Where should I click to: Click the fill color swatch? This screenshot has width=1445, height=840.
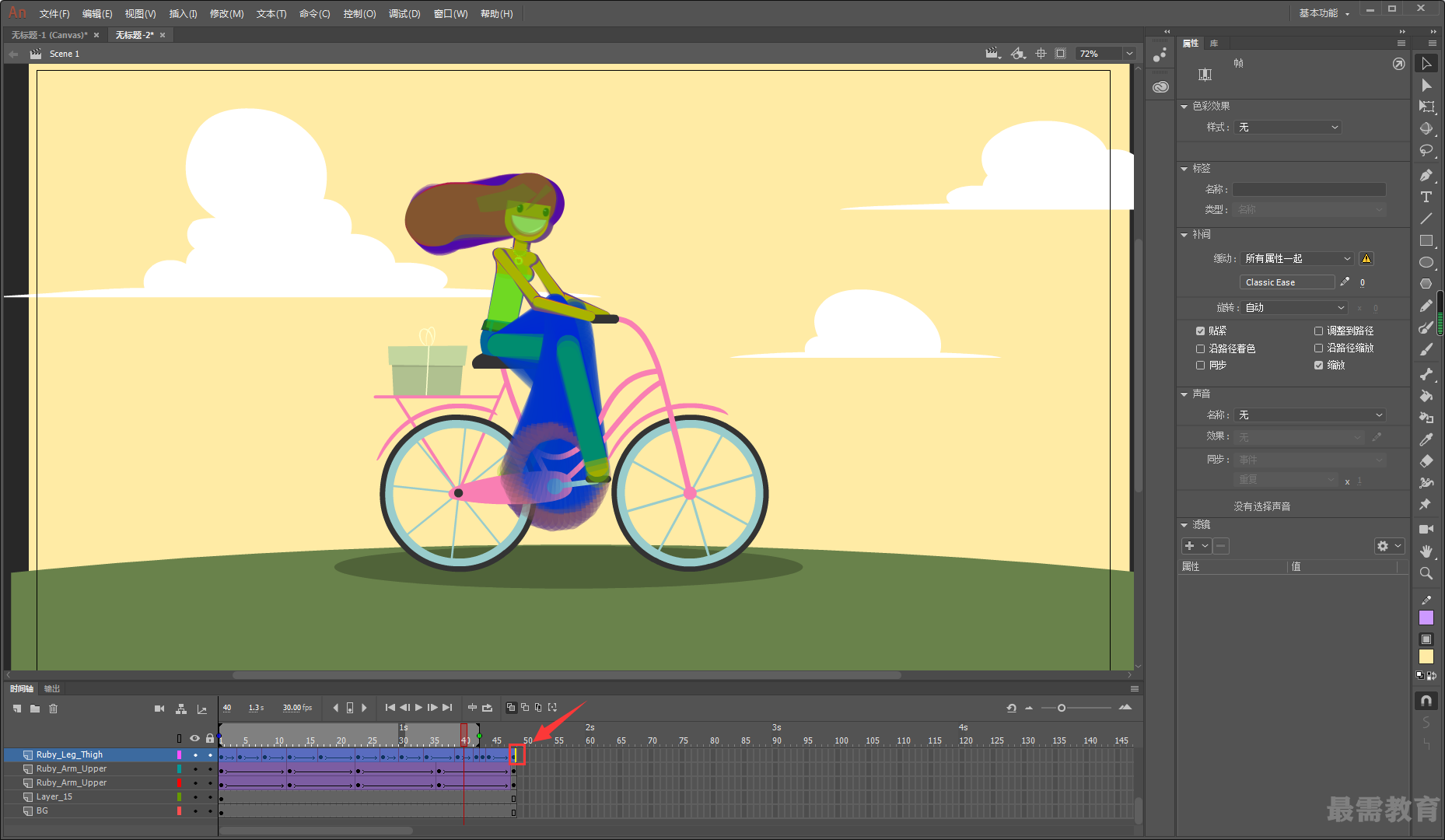[x=1426, y=657]
